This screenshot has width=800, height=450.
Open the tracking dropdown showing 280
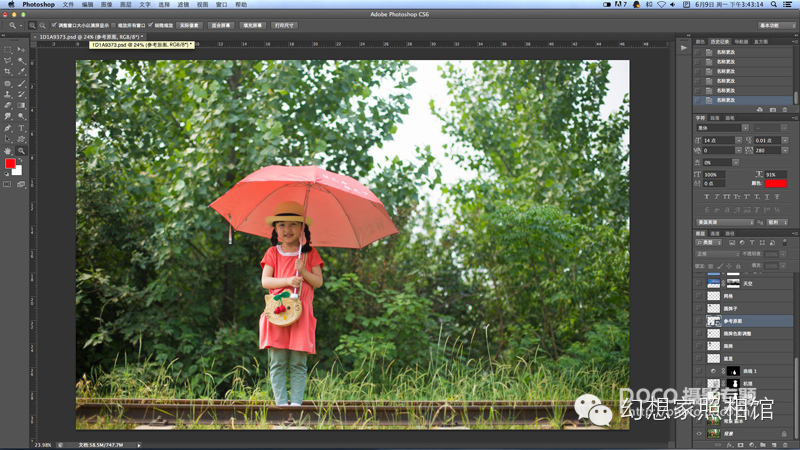[785, 151]
